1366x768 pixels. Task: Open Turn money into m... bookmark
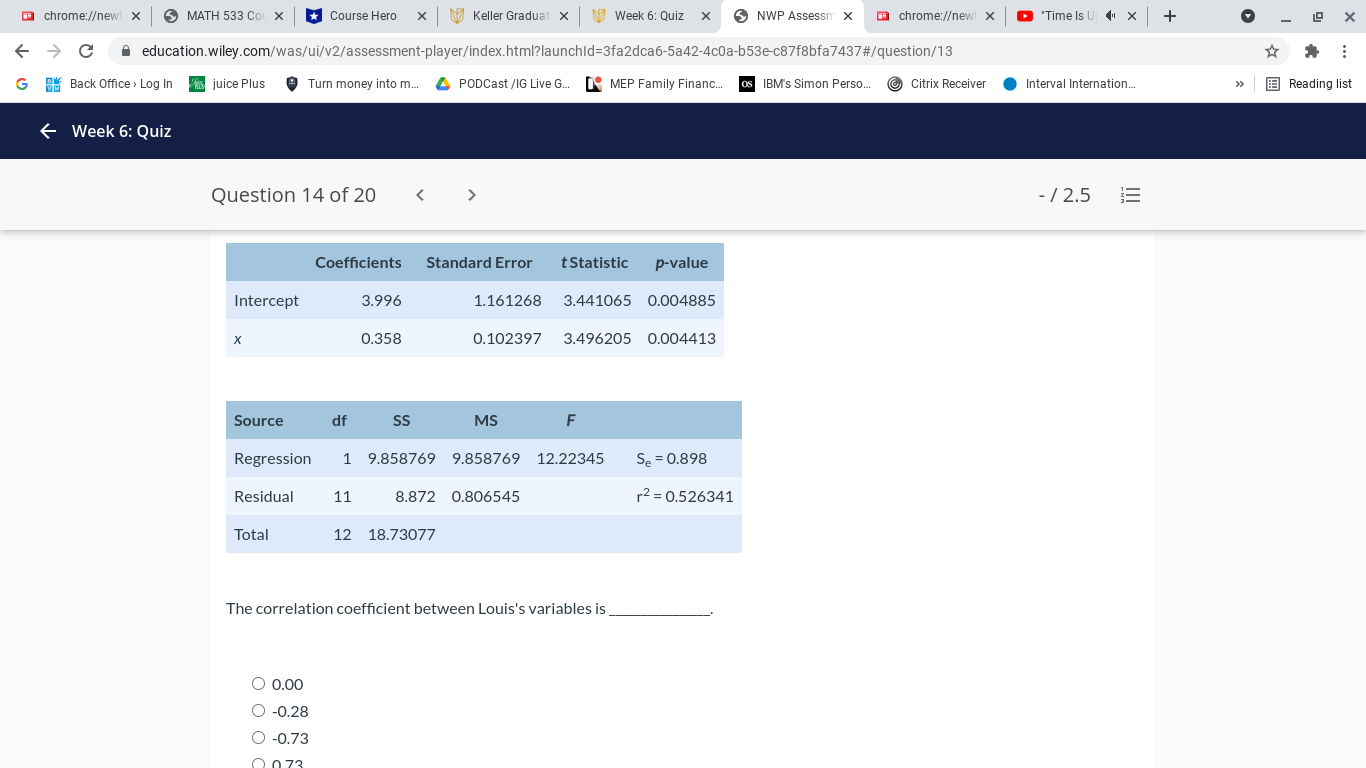tap(352, 84)
